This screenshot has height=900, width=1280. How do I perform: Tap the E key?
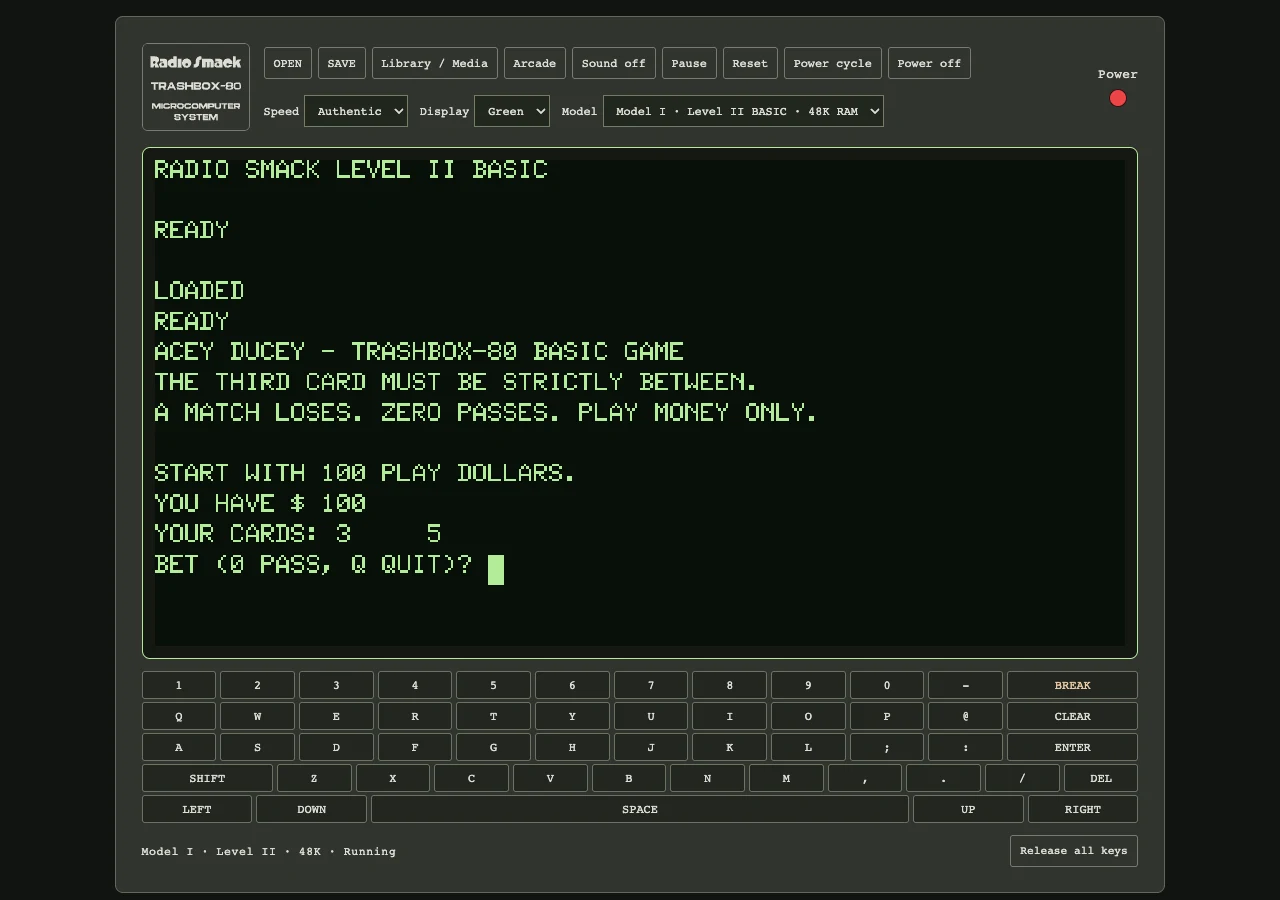click(336, 716)
